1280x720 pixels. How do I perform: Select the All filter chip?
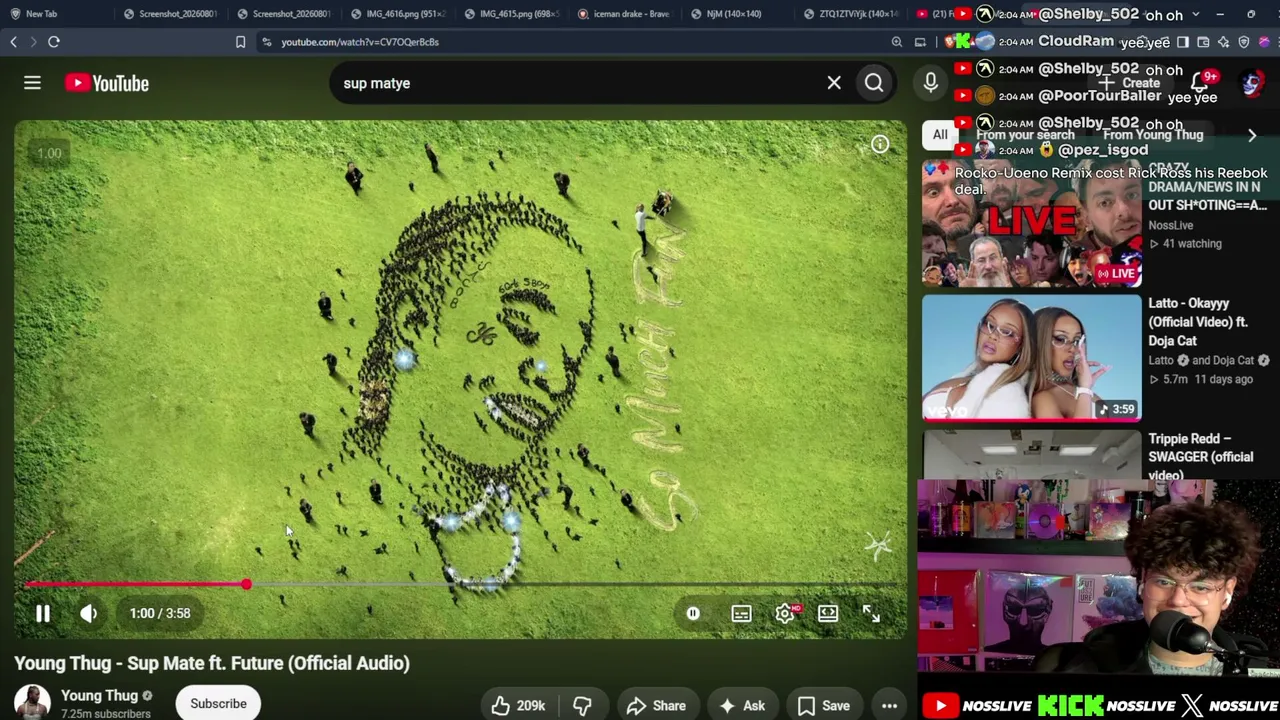[940, 135]
